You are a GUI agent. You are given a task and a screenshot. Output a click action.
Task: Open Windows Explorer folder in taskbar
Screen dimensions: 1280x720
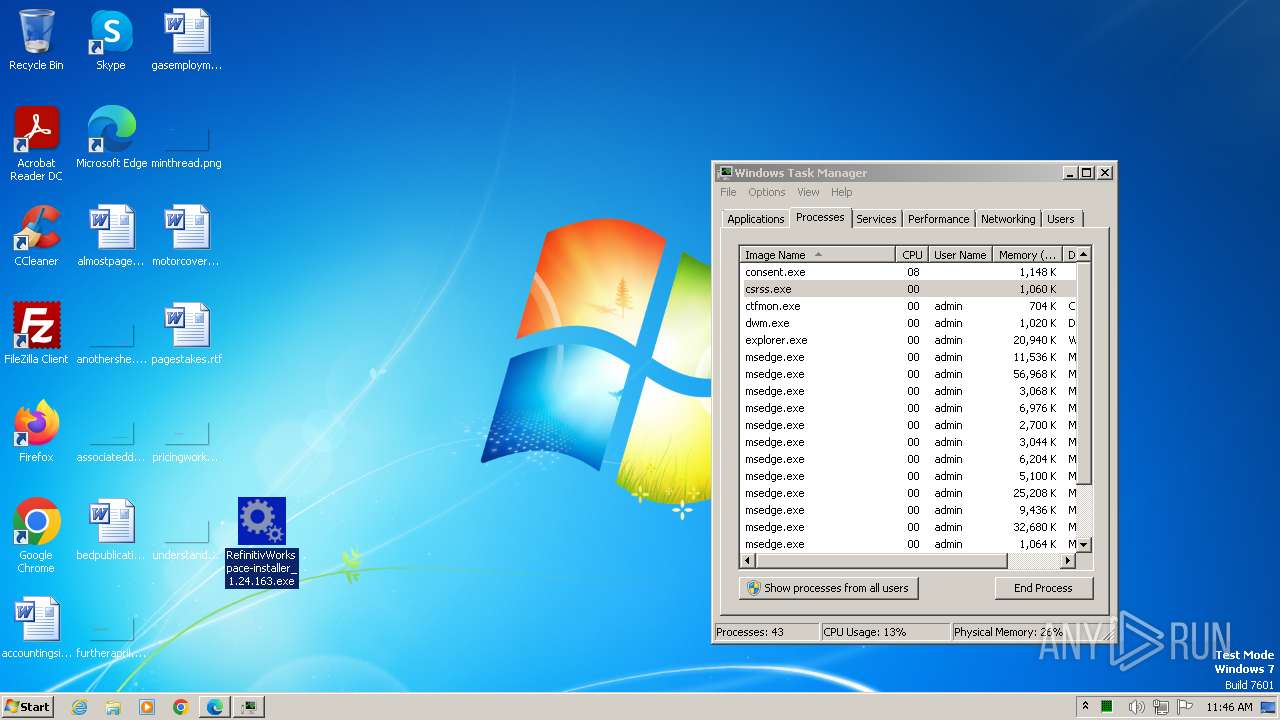113,707
